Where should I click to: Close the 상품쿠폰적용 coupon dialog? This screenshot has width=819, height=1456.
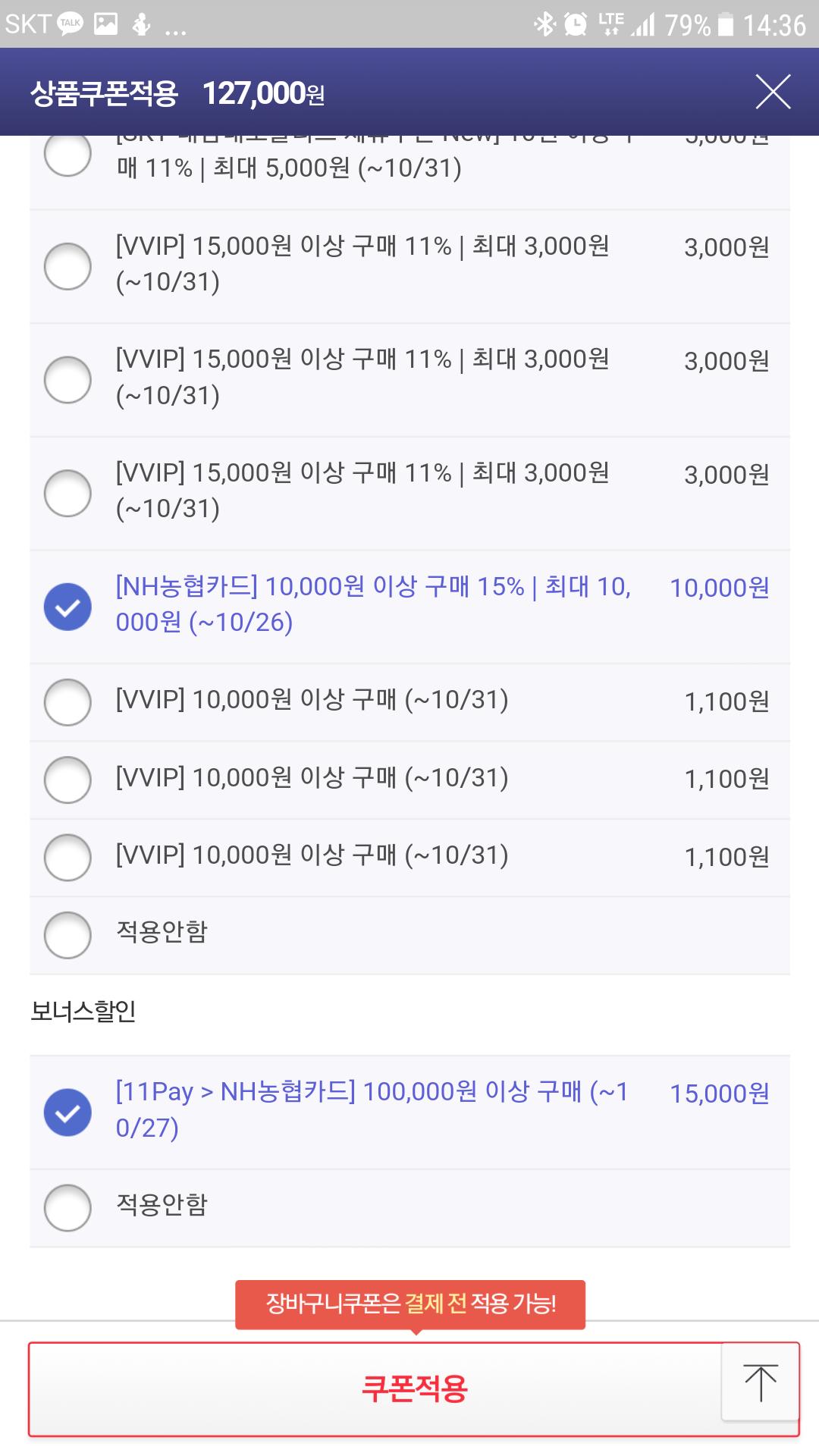pos(773,92)
